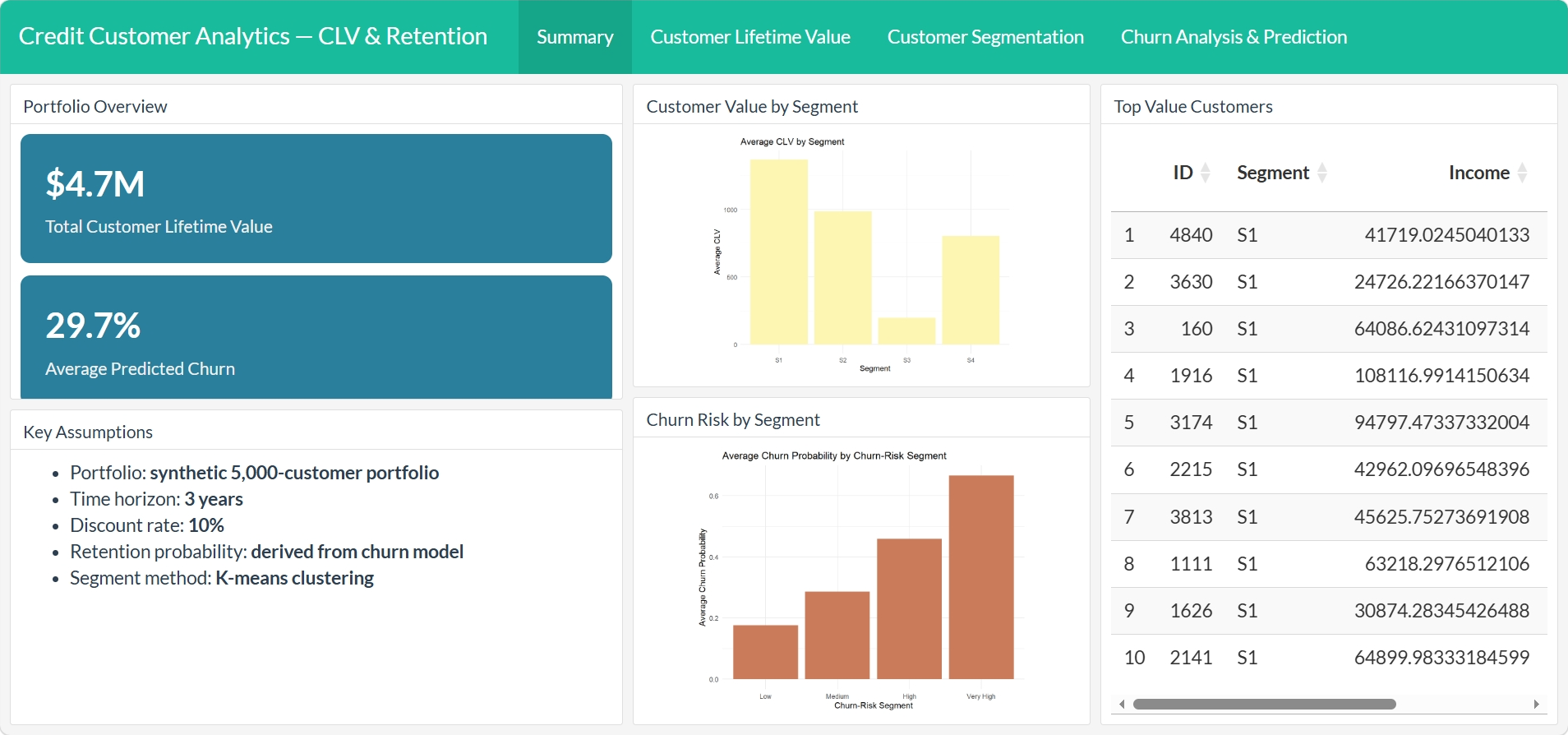1568x735 pixels.
Task: Select customer ID 1626 cell
Action: click(1191, 611)
